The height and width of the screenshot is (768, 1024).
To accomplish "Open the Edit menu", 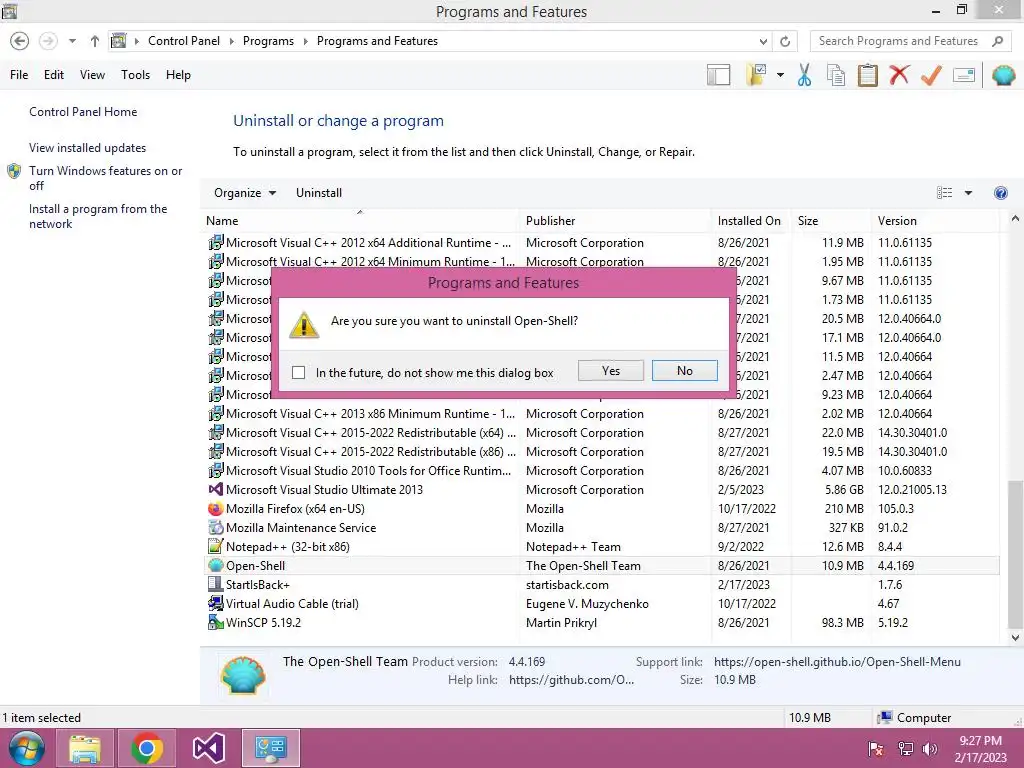I will tap(54, 74).
